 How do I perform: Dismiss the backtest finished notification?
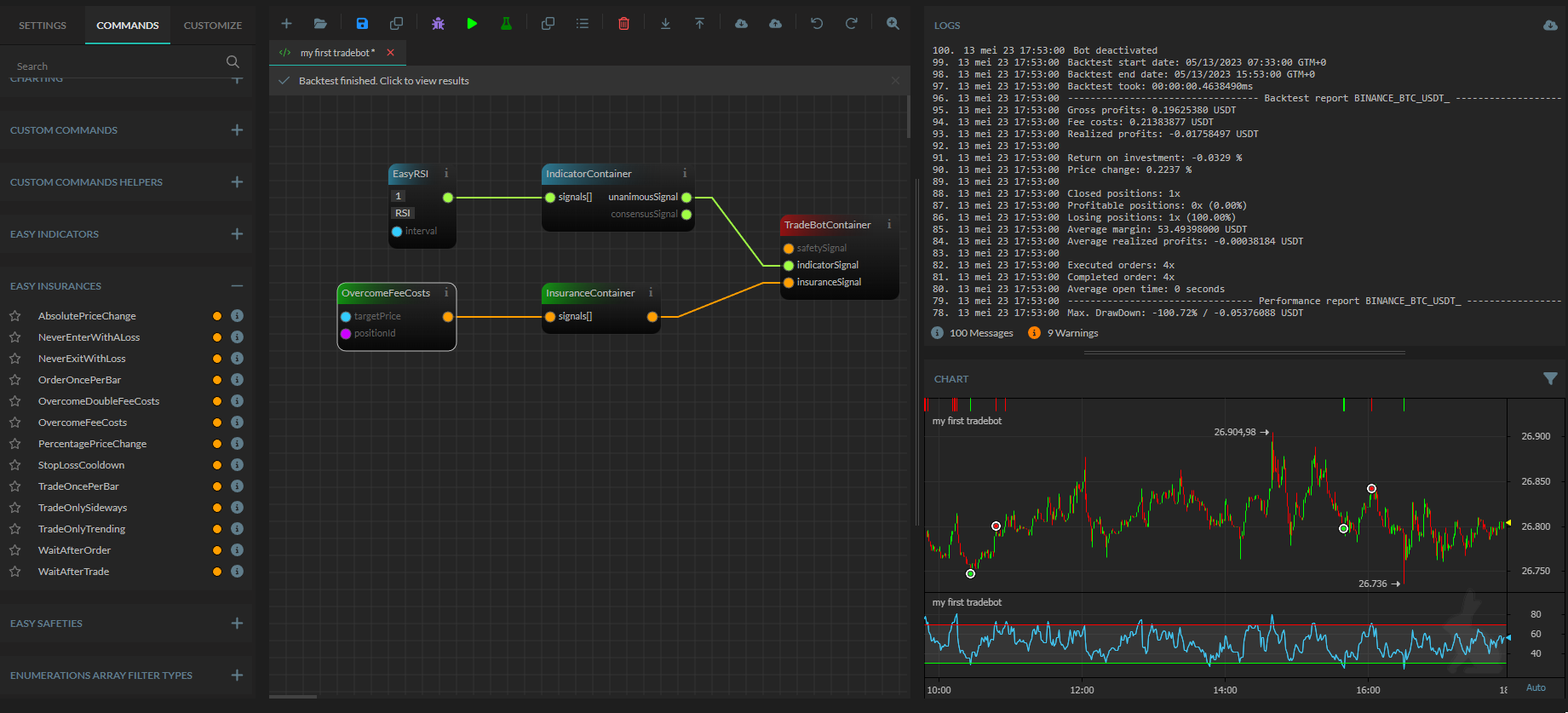(895, 81)
